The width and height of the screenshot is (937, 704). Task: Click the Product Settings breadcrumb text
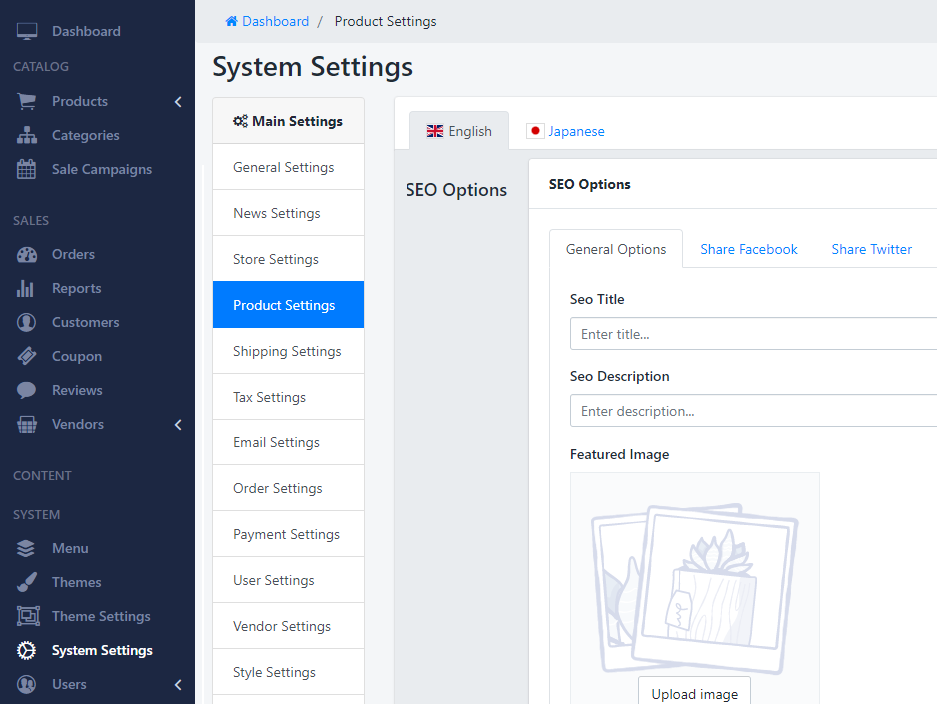385,22
